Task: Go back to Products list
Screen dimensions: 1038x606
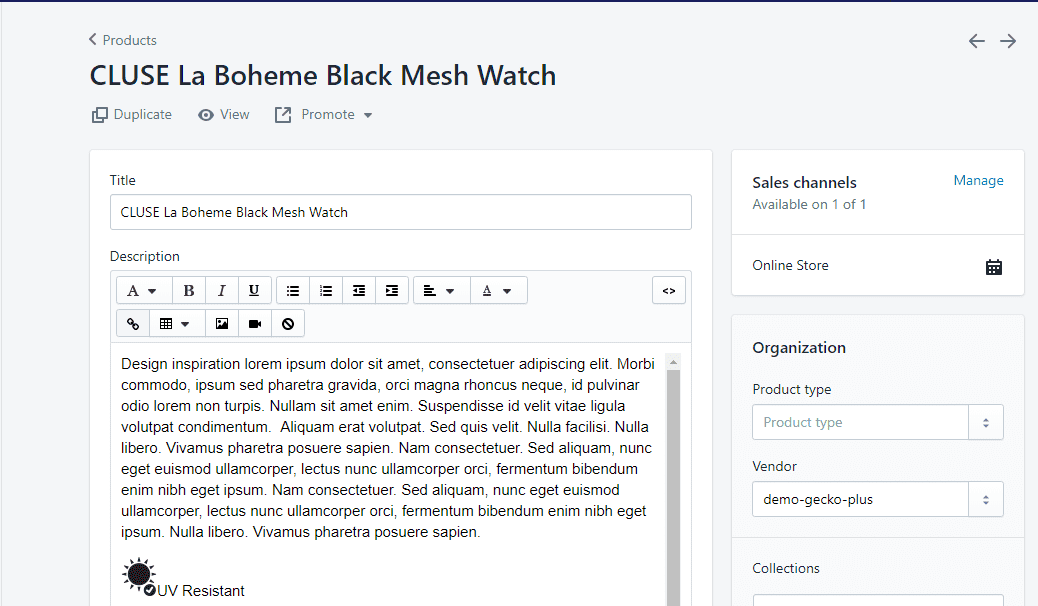Action: 123,40
